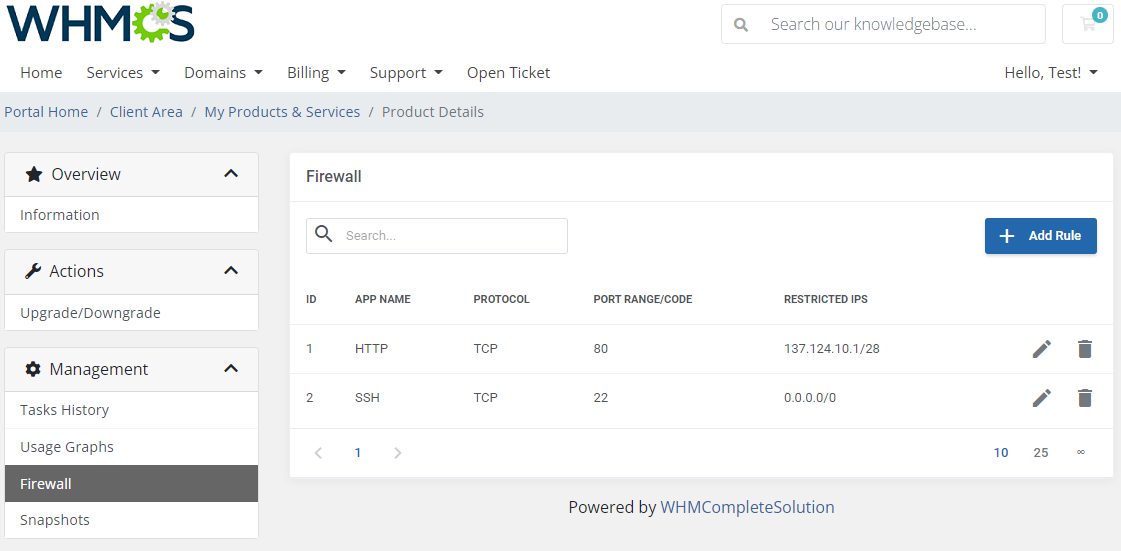Open Usage Graphs in sidebar
1121x551 pixels.
pos(132,447)
